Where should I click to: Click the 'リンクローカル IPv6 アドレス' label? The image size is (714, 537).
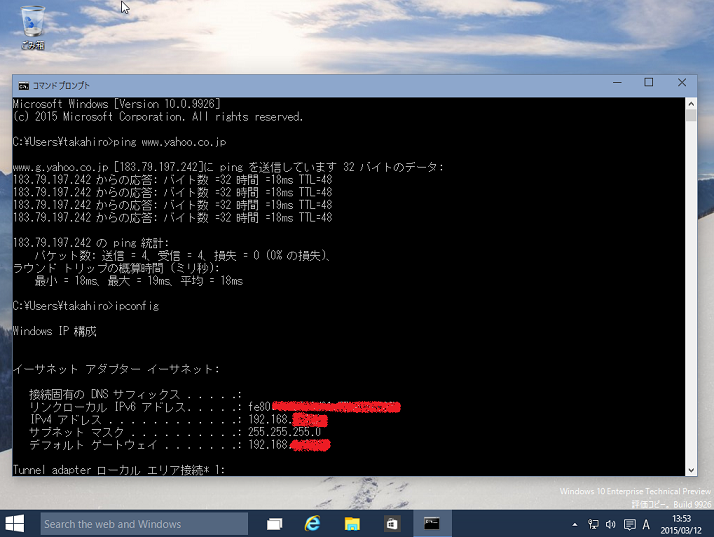pos(107,407)
